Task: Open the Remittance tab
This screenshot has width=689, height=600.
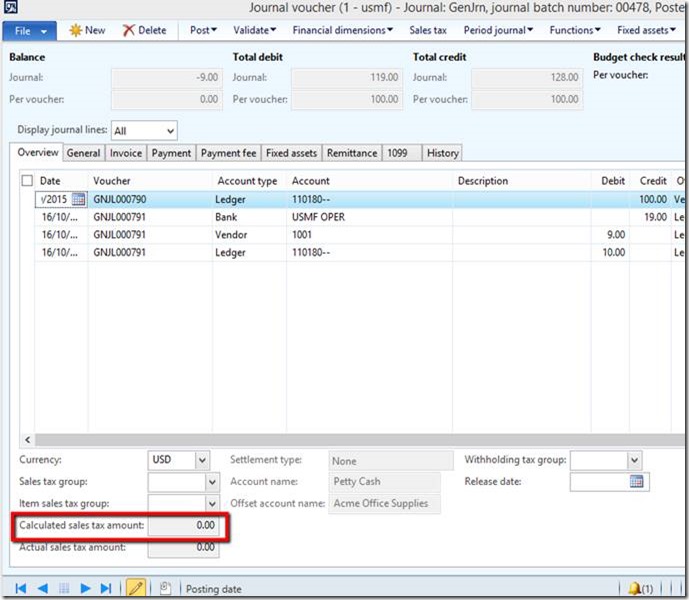Action: 352,153
